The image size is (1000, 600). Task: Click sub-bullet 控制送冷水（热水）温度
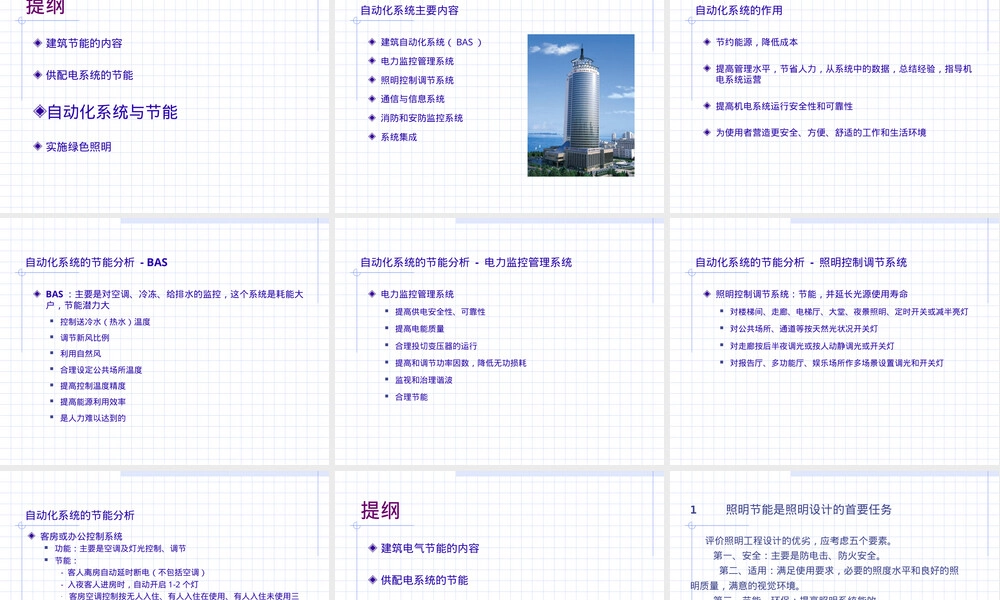105,322
